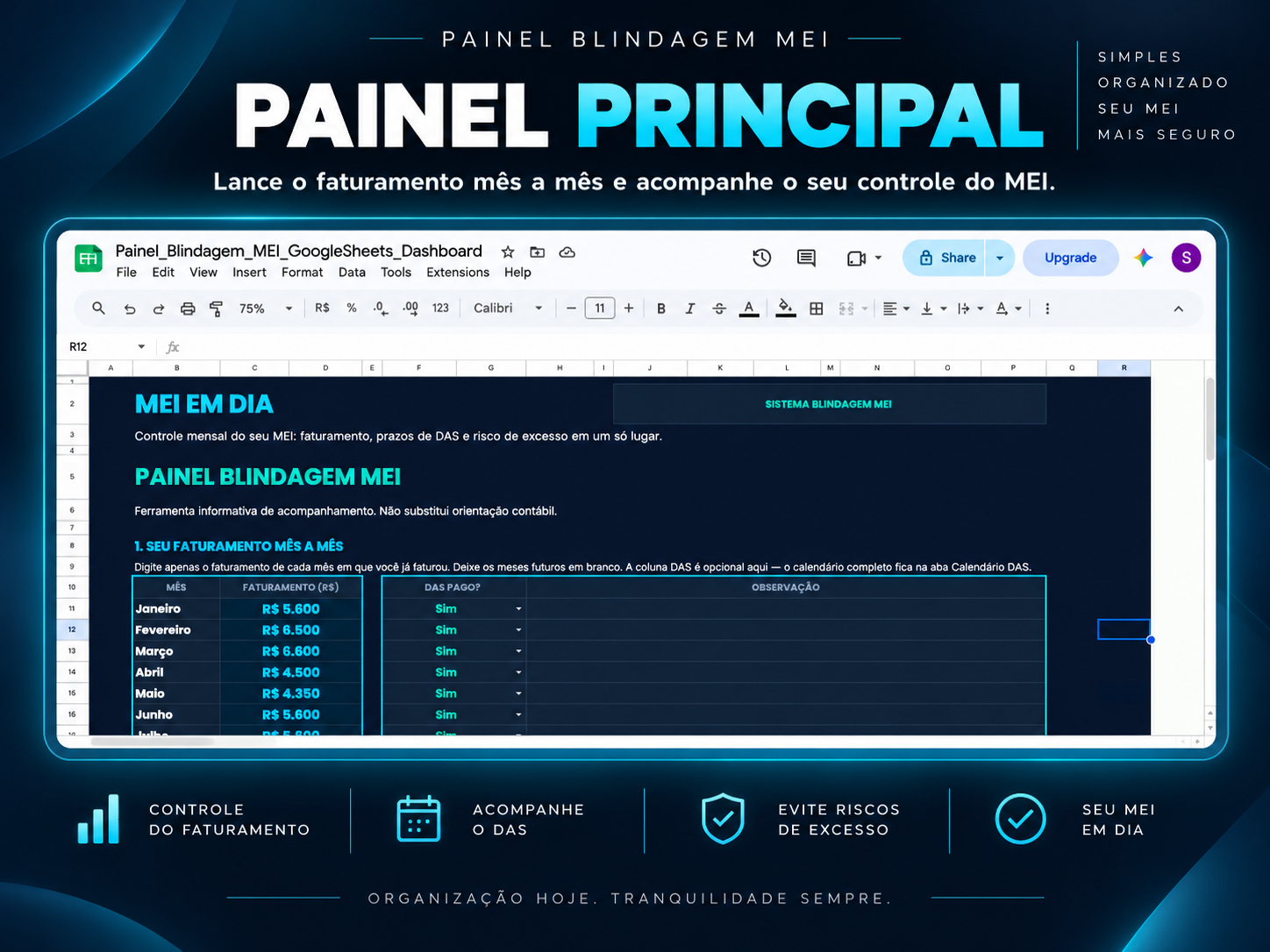The width and height of the screenshot is (1270, 952).
Task: Open the text color picker
Action: pyautogui.click(x=749, y=309)
